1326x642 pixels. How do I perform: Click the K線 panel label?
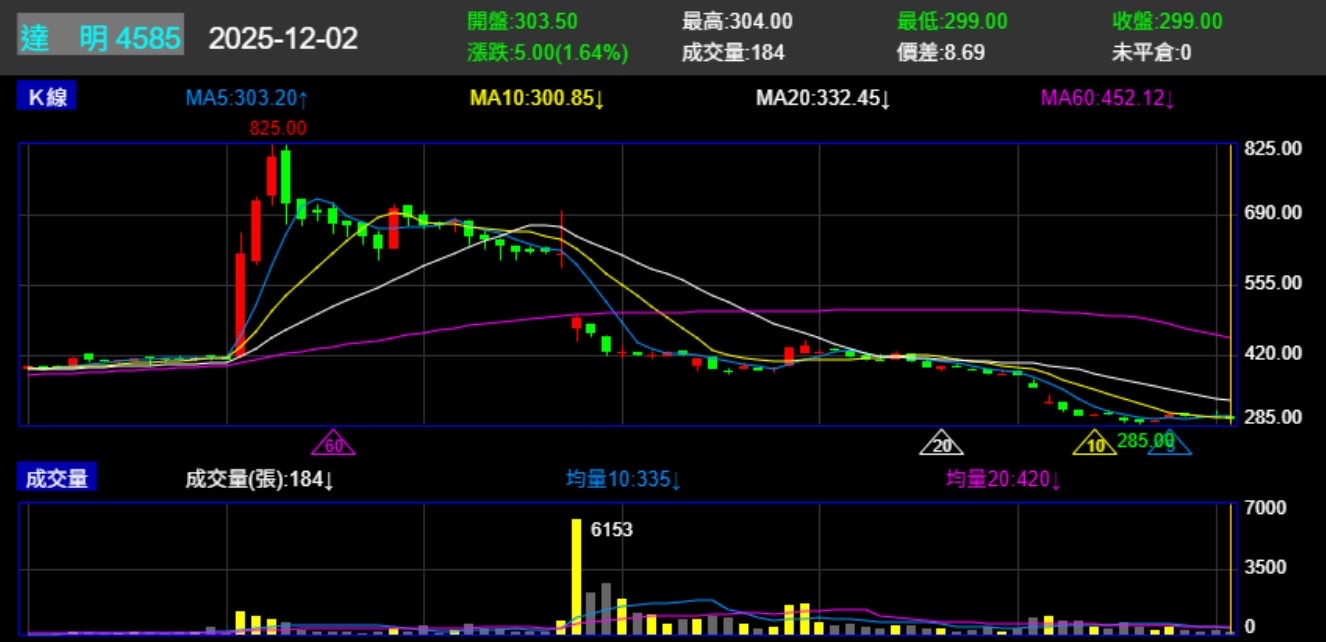pos(47,98)
